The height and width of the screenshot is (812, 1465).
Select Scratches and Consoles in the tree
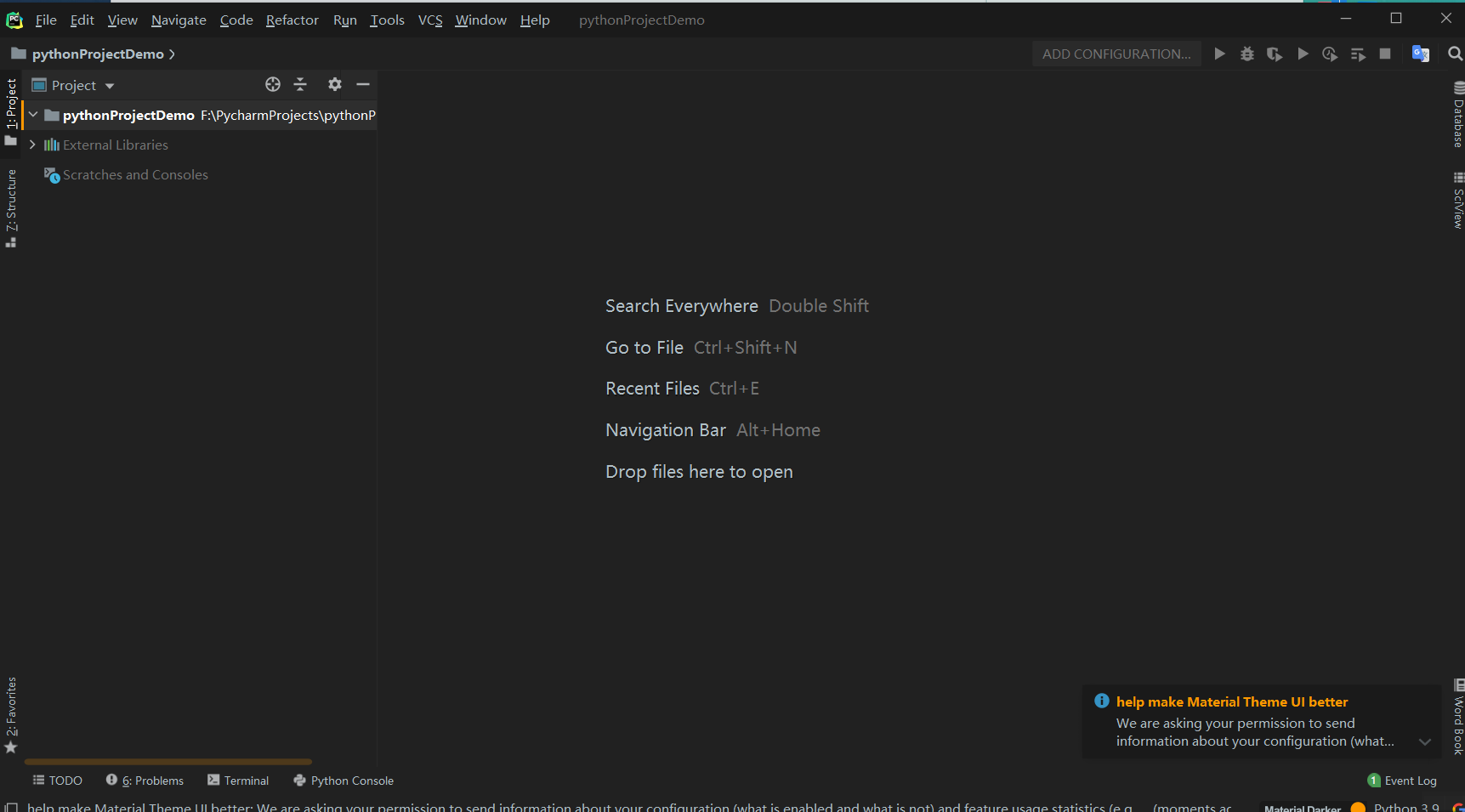click(135, 174)
